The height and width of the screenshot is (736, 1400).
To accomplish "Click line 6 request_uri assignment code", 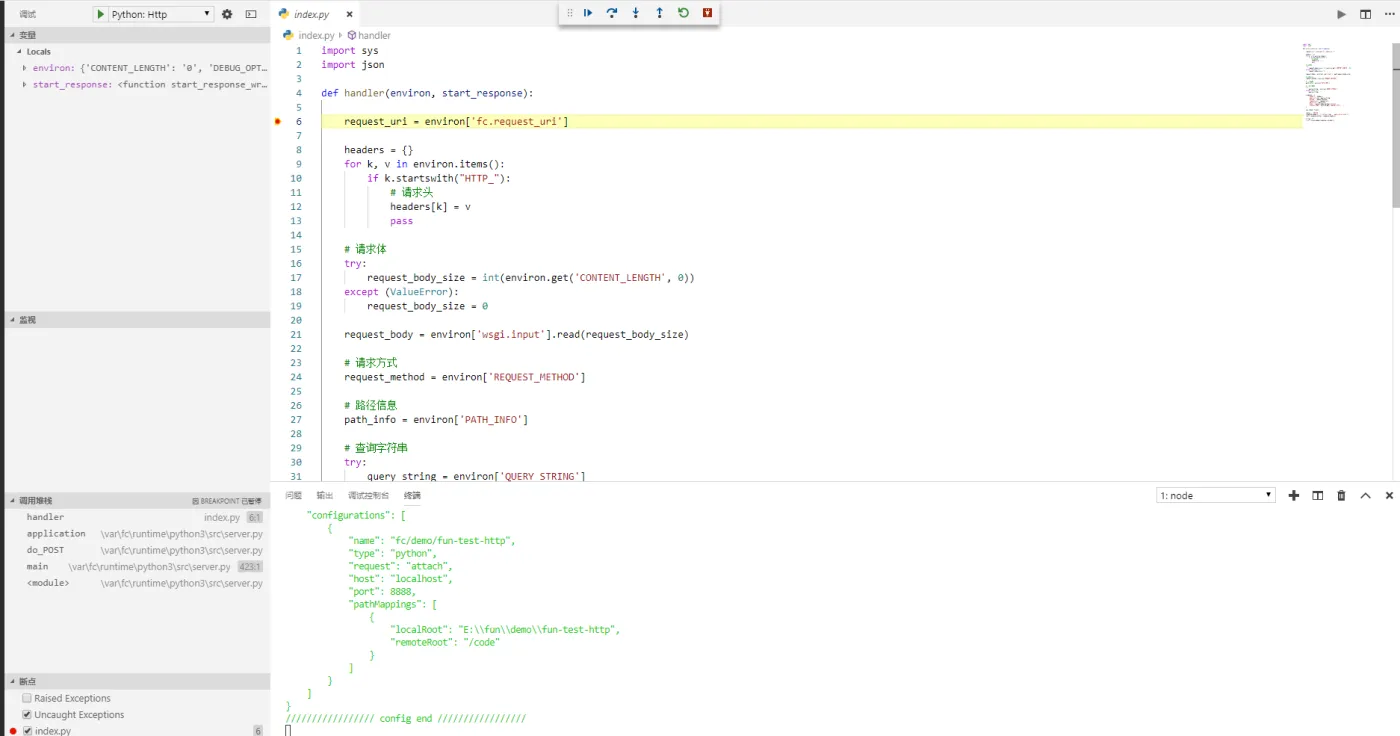I will (456, 121).
